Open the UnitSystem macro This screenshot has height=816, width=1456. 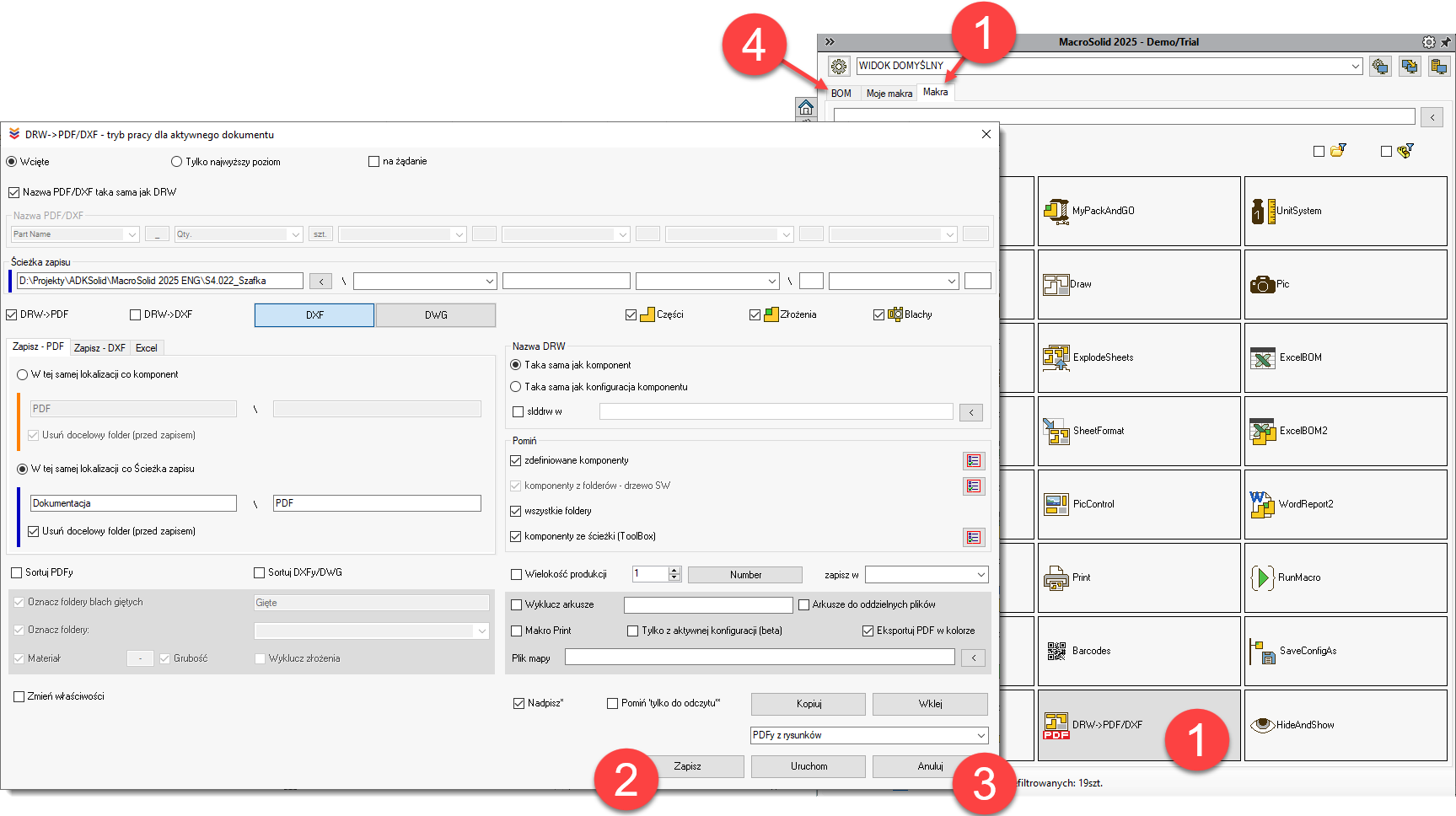(x=1346, y=211)
